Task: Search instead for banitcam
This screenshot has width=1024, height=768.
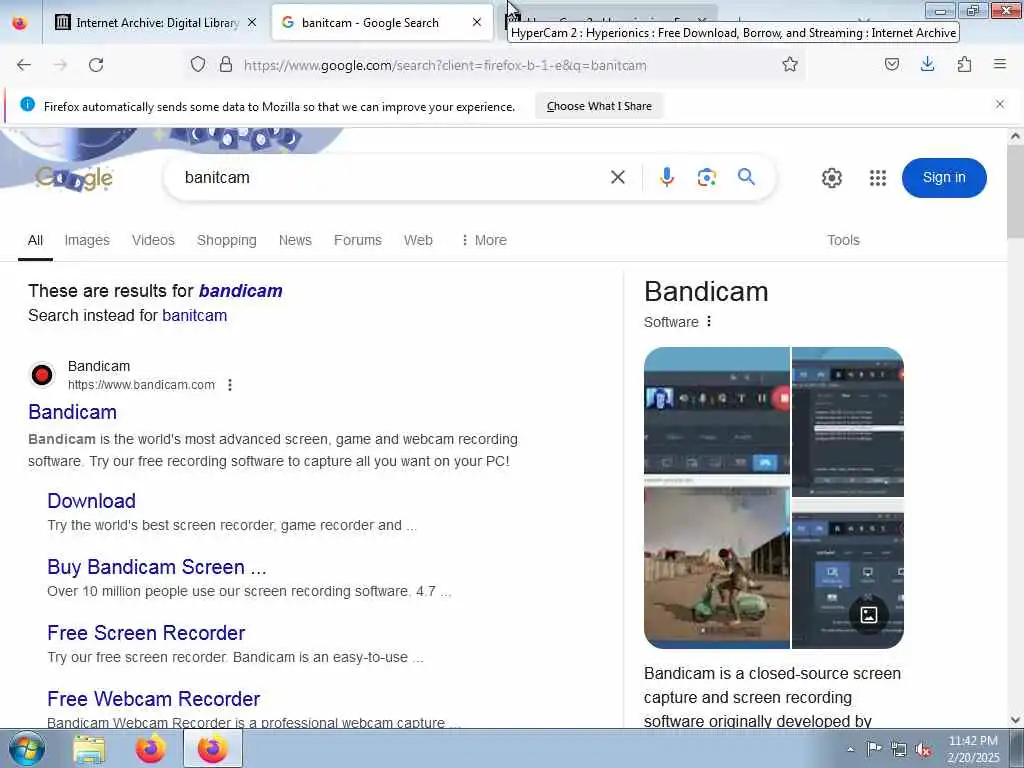Action: tap(195, 315)
